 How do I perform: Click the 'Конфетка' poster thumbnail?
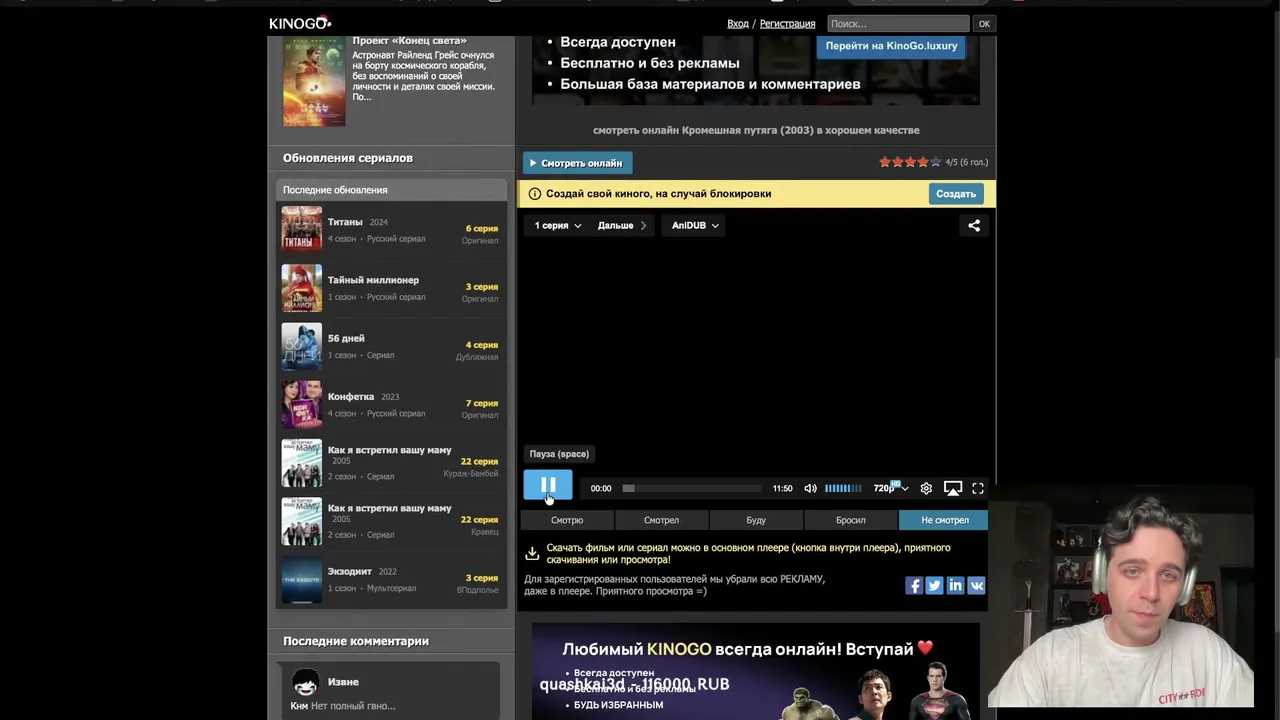coord(301,403)
